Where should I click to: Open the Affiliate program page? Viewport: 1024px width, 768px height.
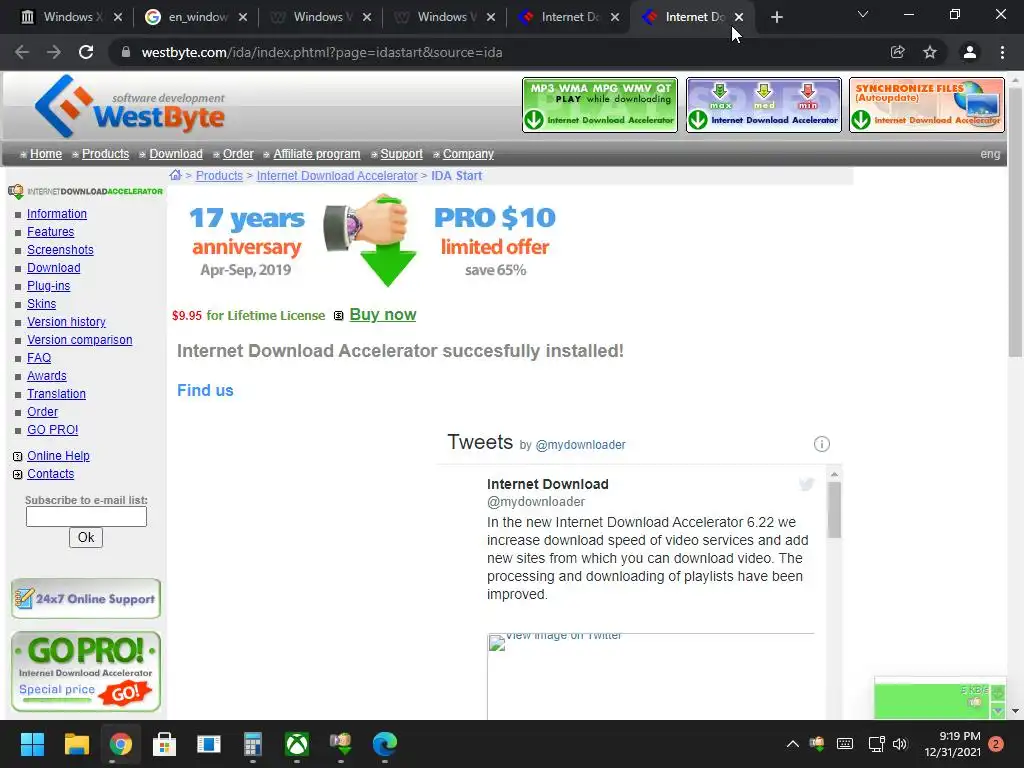pyautogui.click(x=317, y=154)
